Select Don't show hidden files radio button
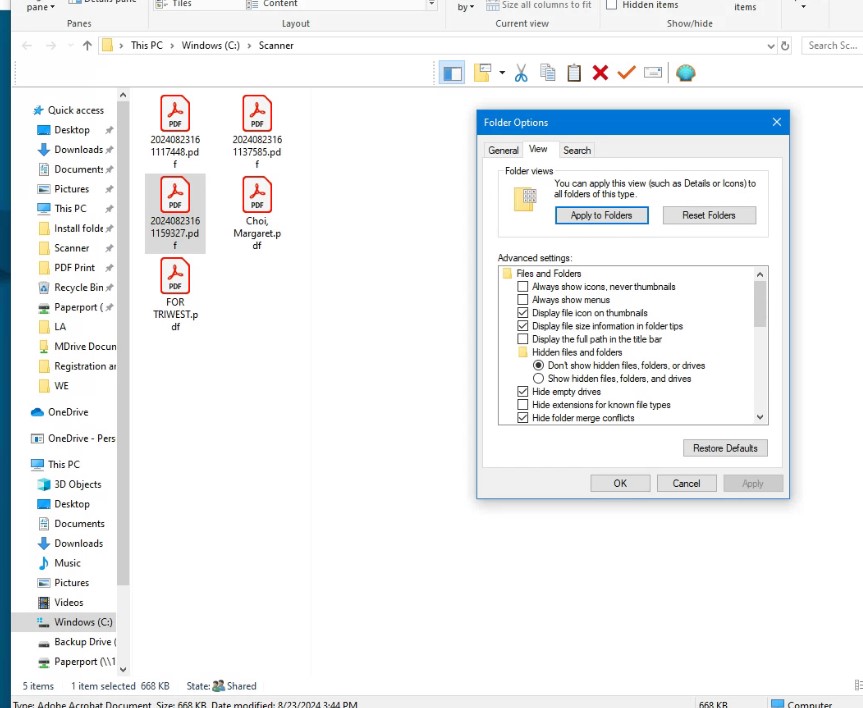Image resolution: width=863 pixels, height=708 pixels. pyautogui.click(x=538, y=366)
